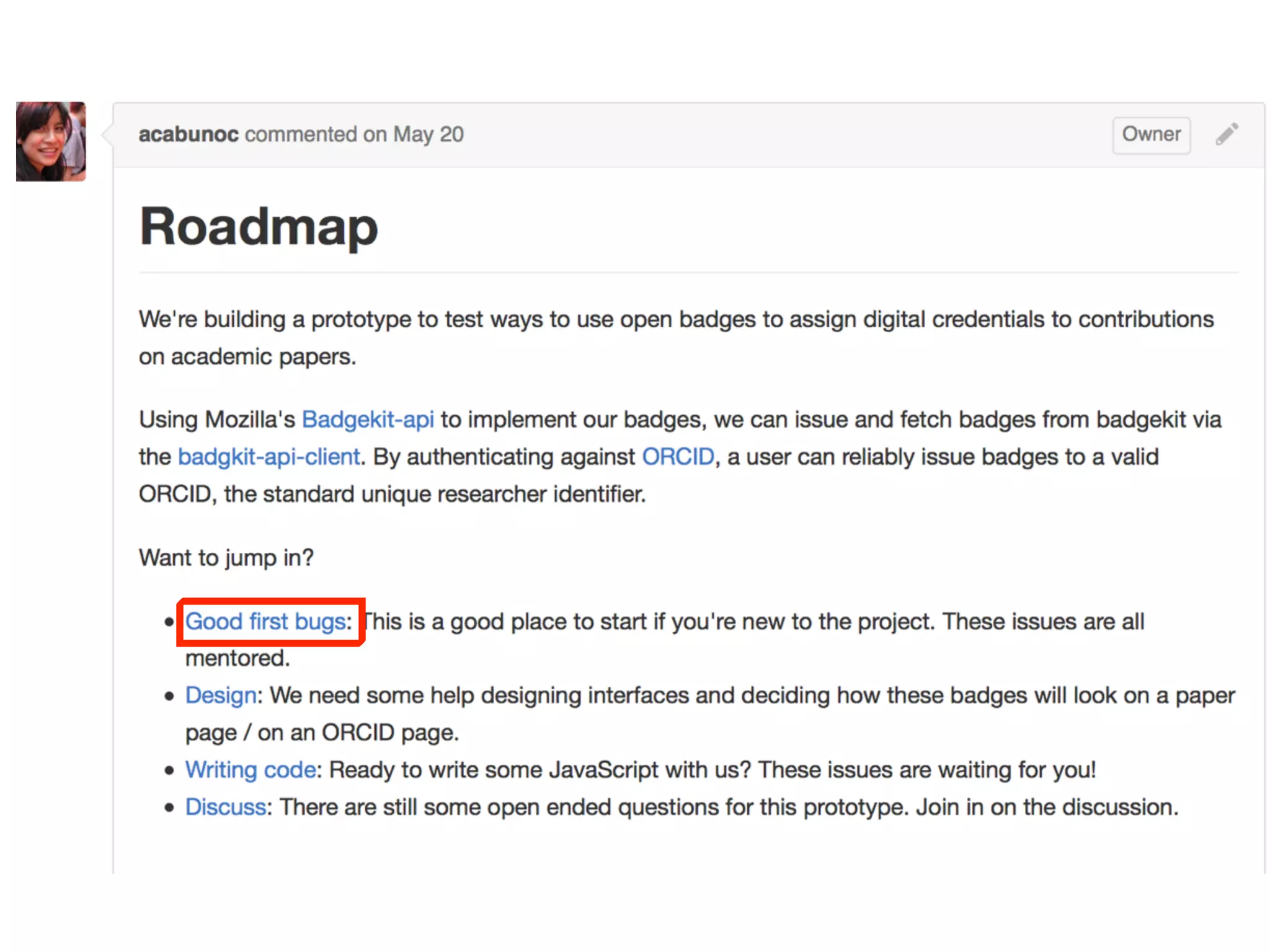
Task: Click the word 'mentored.' in first bullet
Action: (238, 658)
